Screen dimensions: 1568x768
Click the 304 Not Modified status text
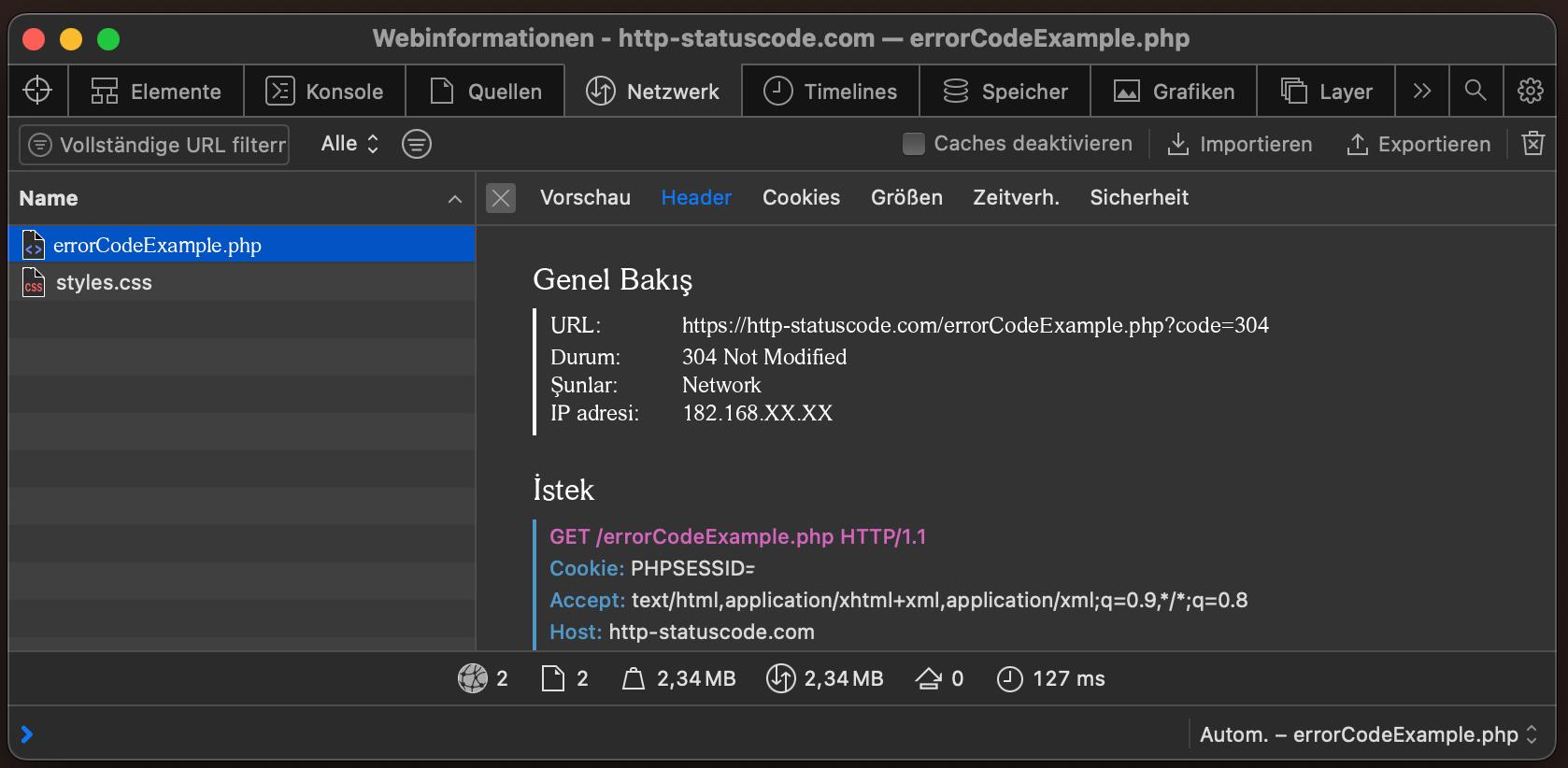click(764, 357)
